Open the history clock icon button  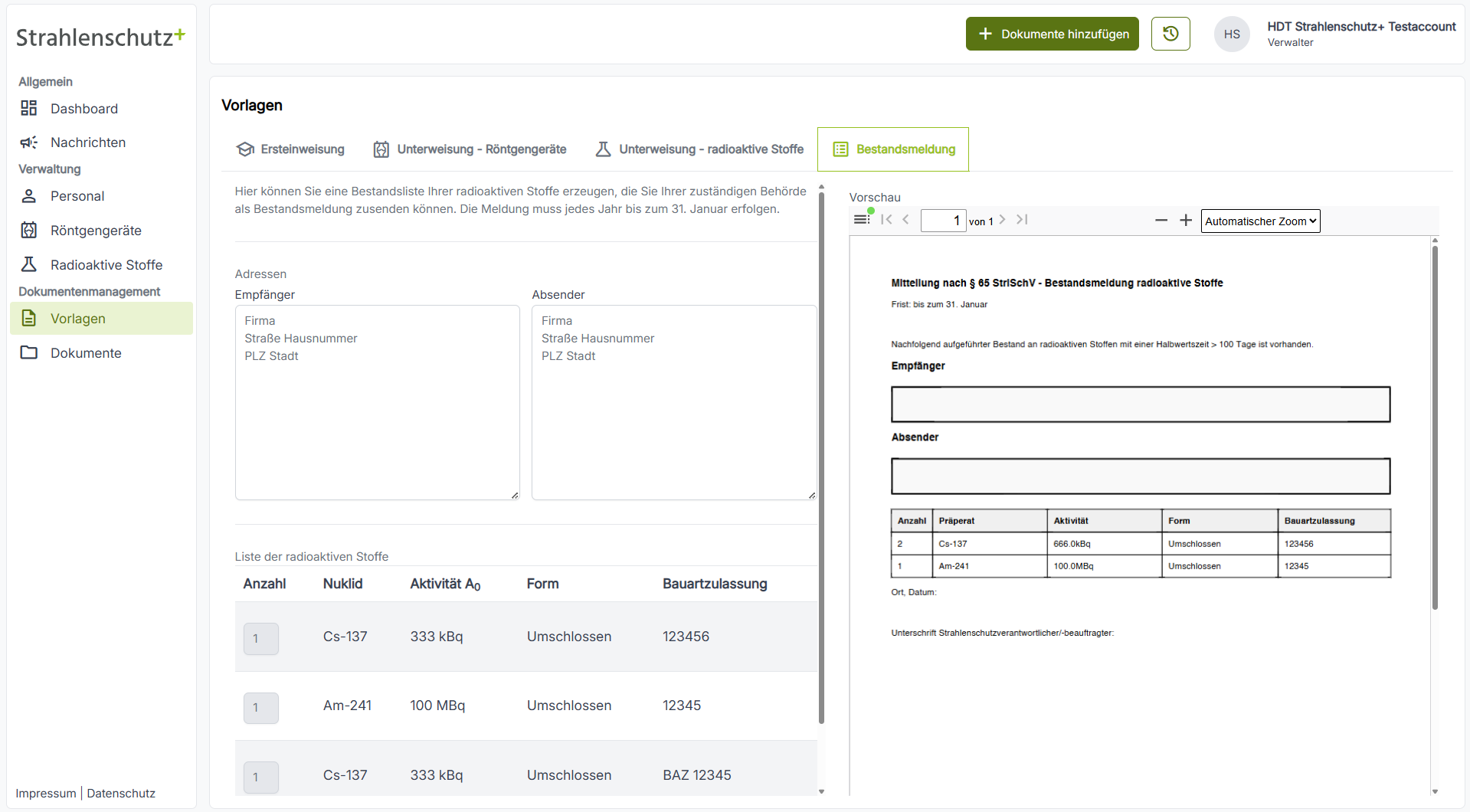click(1170, 34)
